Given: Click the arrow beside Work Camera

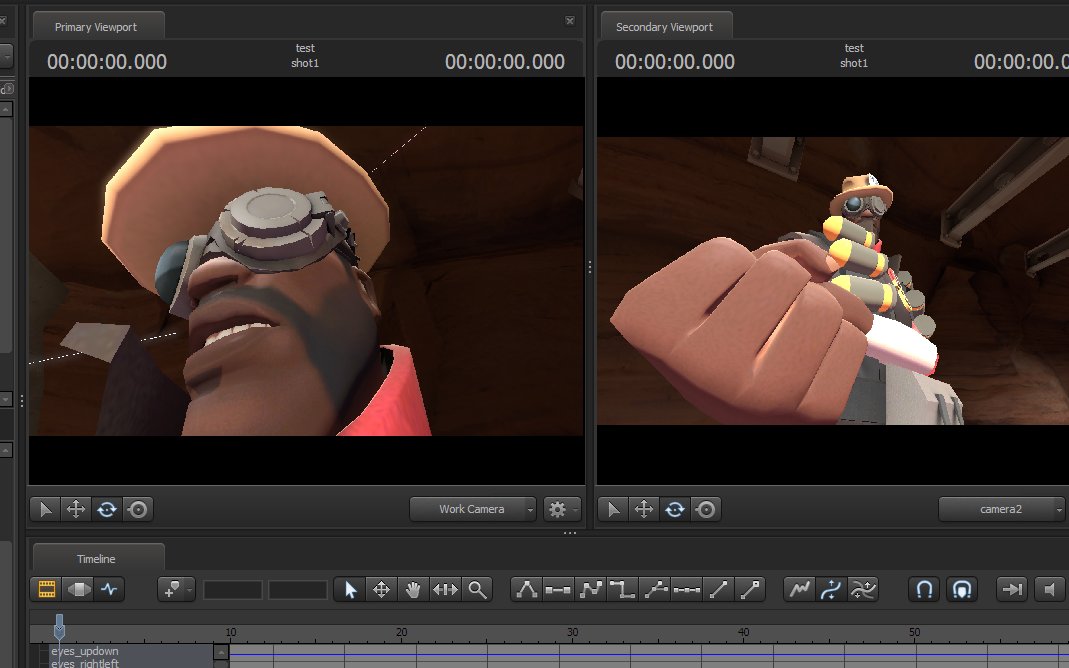Looking at the screenshot, I should [530, 510].
